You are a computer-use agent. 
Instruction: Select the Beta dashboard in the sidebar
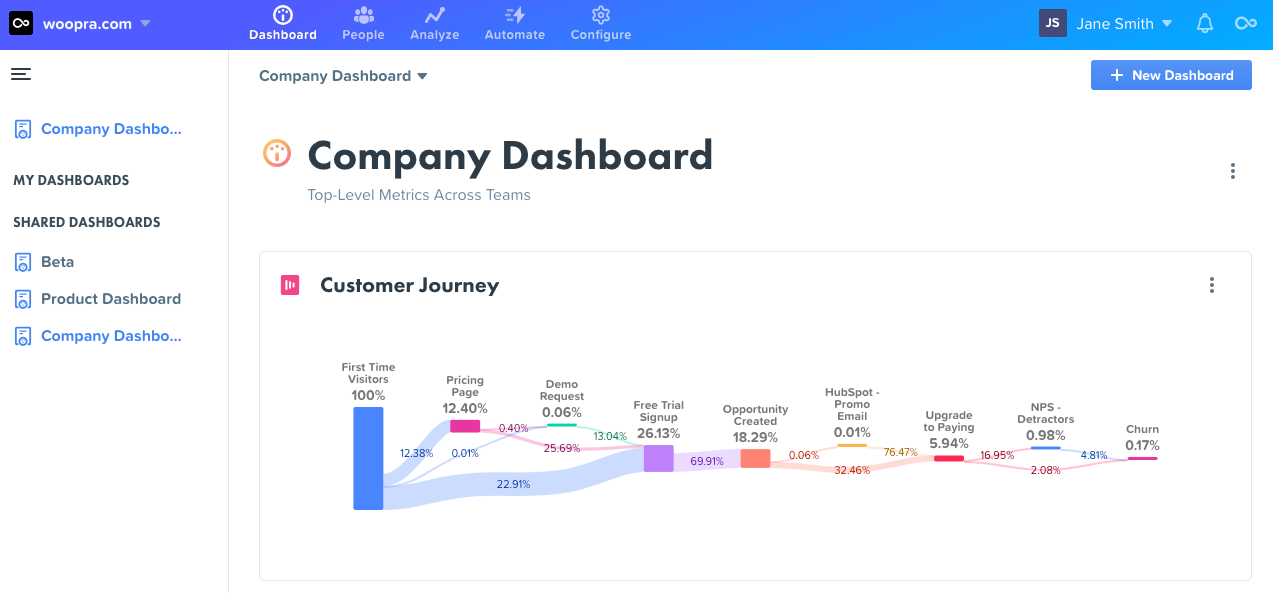click(57, 261)
